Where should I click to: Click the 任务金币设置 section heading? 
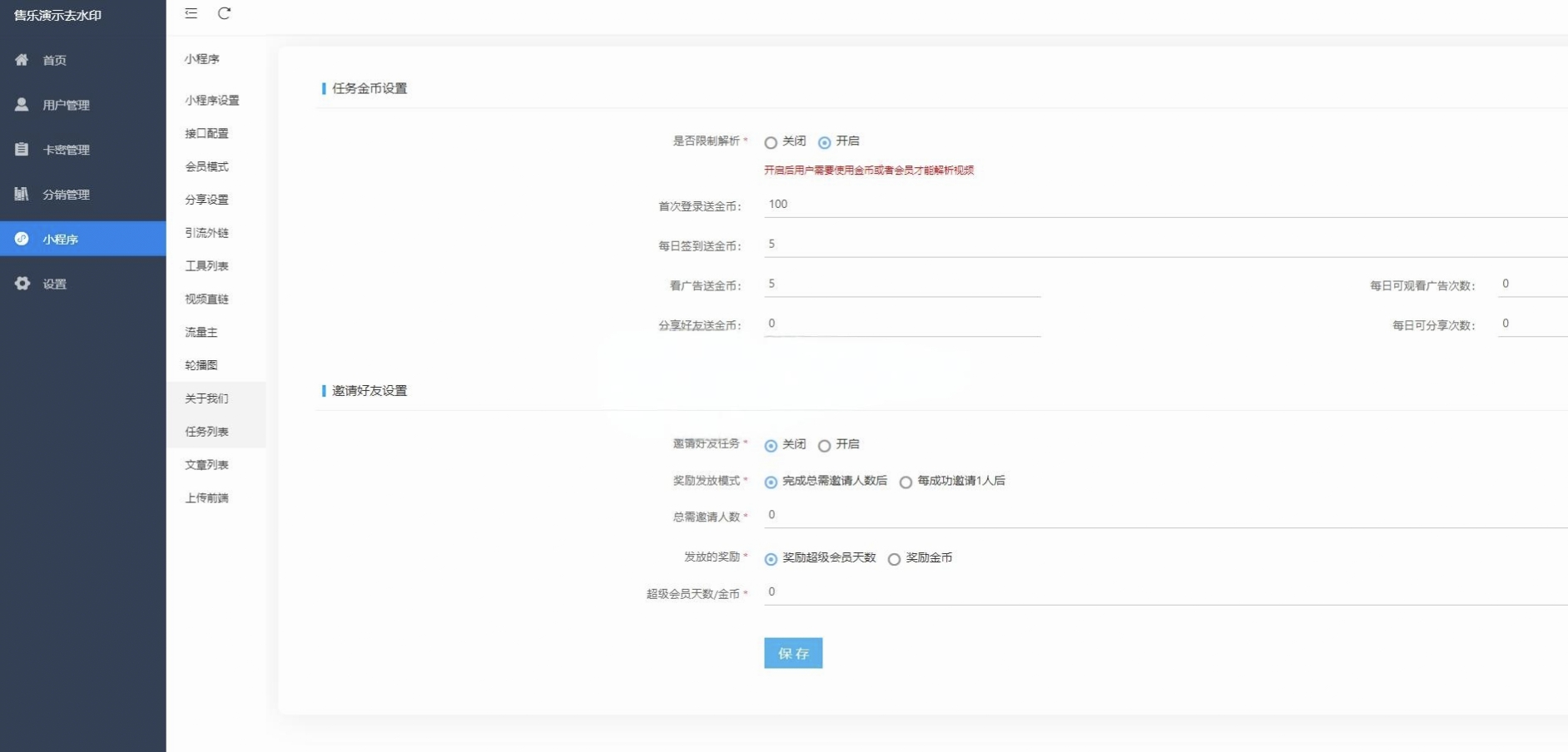click(370, 88)
